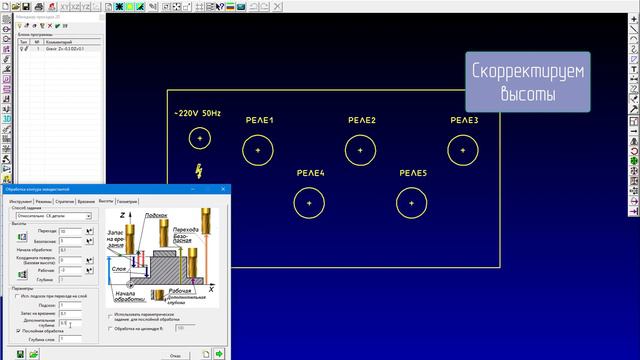640x360 pixels.
Task: Click the pick-point button beside Безопасная field
Action: coord(89,241)
